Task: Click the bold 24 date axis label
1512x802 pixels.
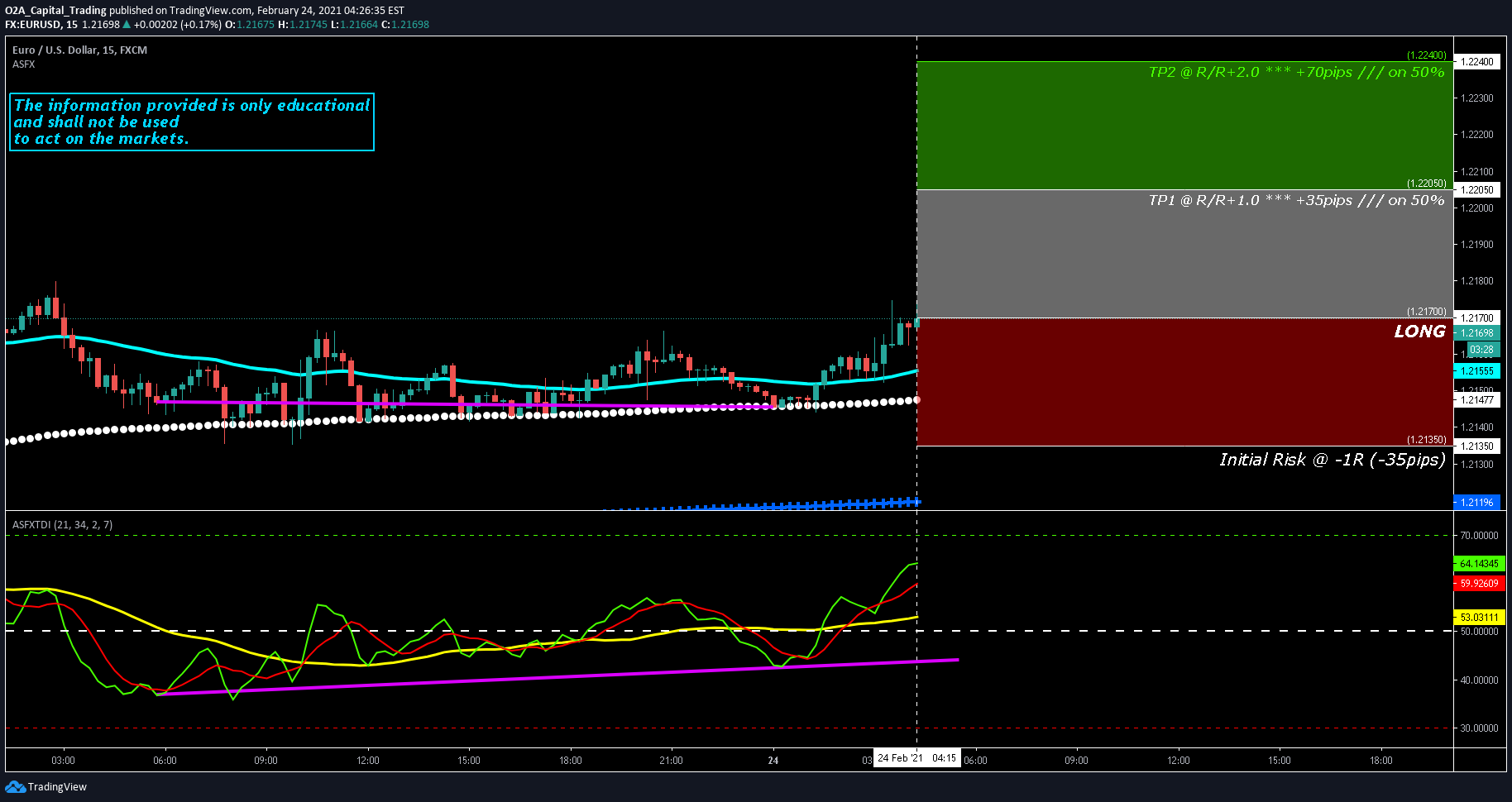Action: click(773, 761)
